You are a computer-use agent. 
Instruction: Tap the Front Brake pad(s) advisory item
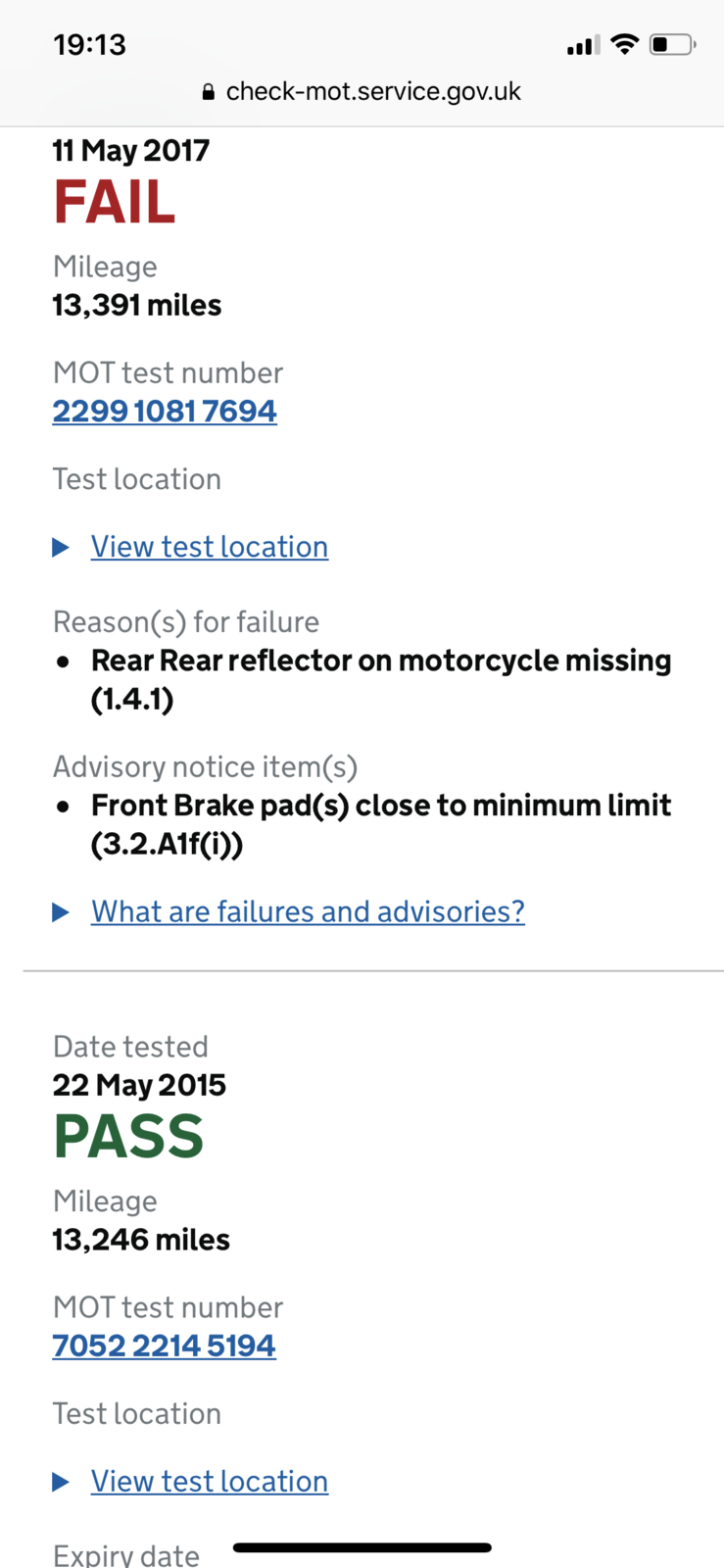pyautogui.click(x=381, y=825)
